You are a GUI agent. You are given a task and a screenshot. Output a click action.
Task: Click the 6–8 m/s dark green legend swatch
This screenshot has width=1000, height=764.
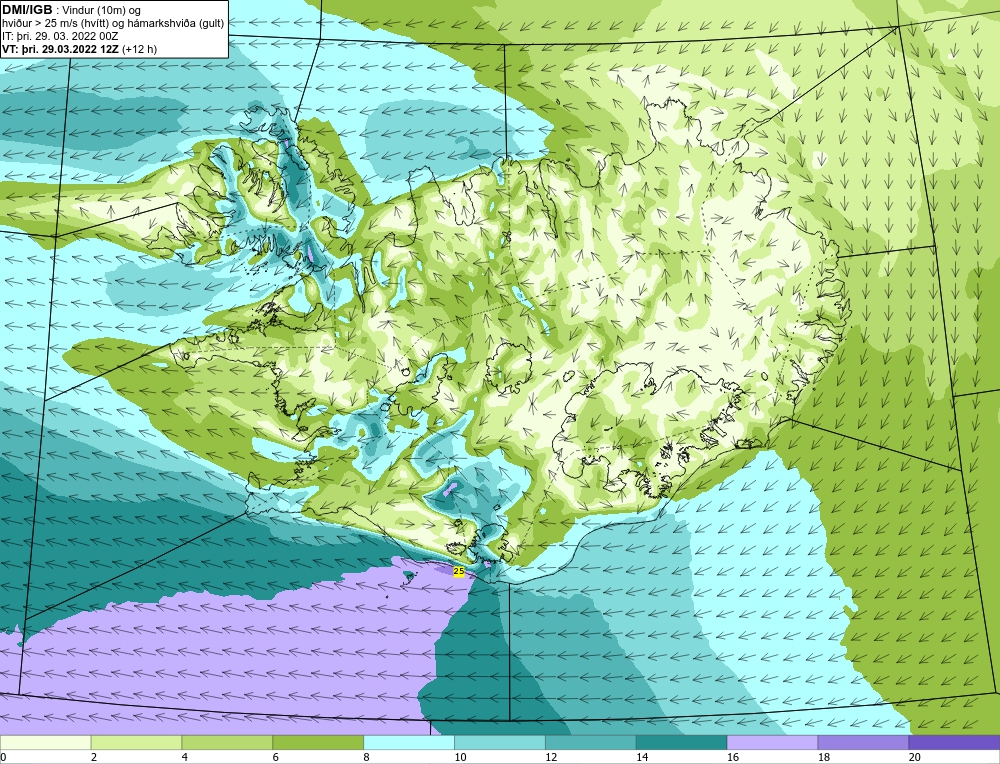point(318,743)
